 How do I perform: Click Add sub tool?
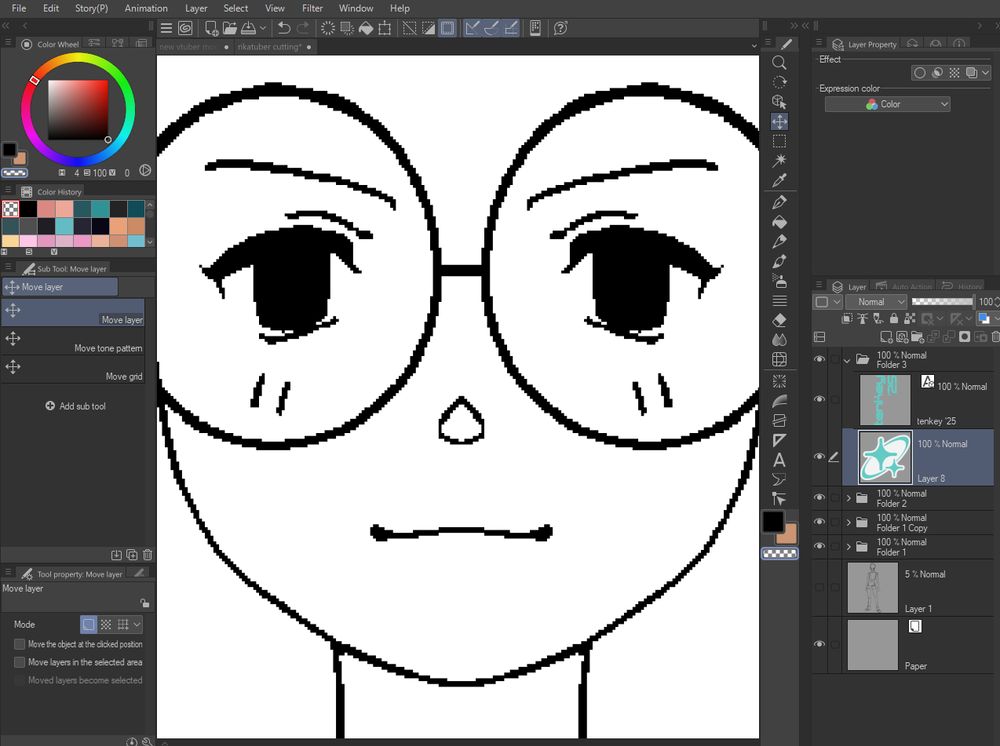point(75,406)
